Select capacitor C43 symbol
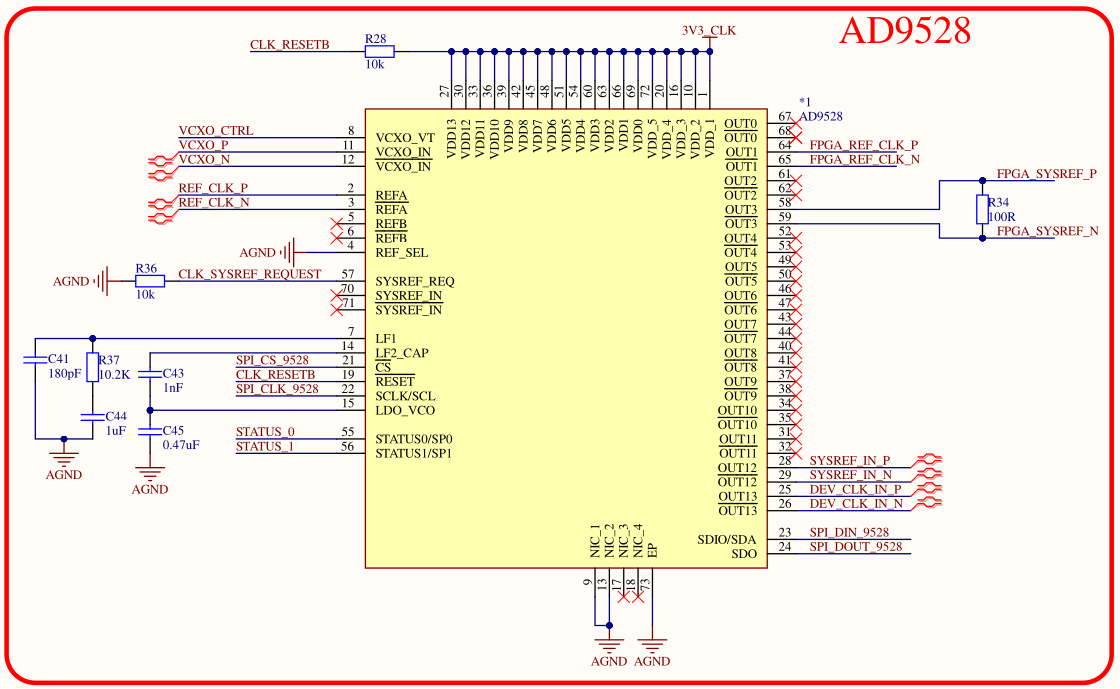 click(x=149, y=374)
